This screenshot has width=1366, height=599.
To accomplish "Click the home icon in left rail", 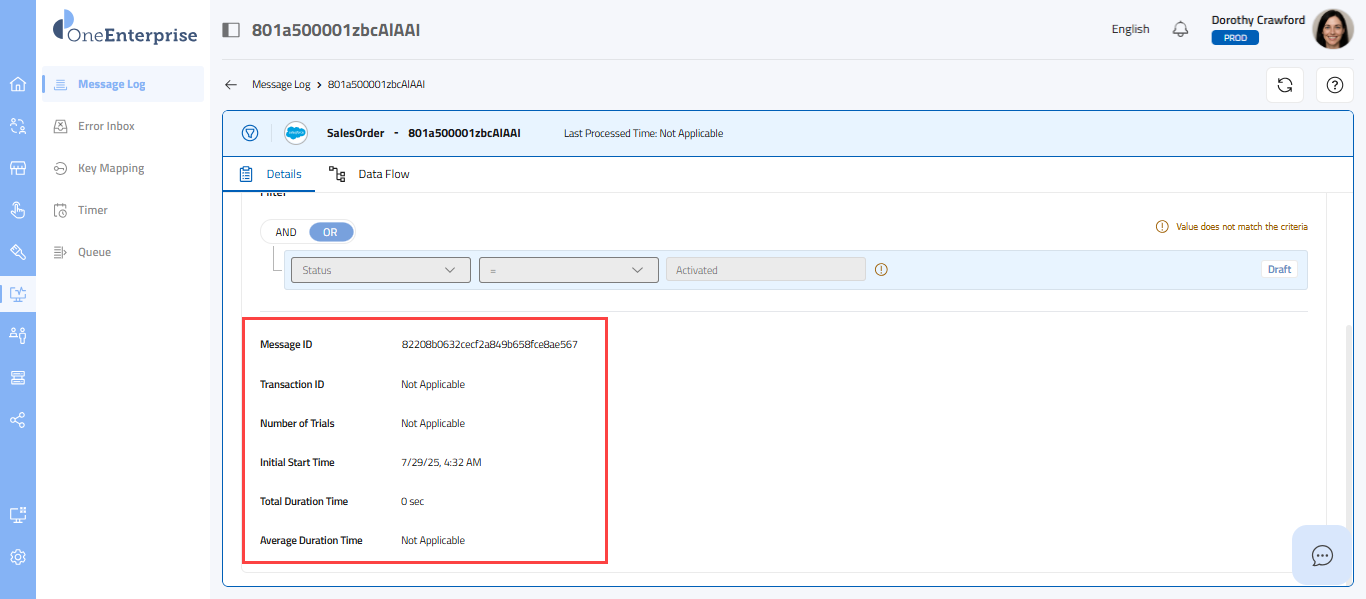I will click(x=18, y=84).
